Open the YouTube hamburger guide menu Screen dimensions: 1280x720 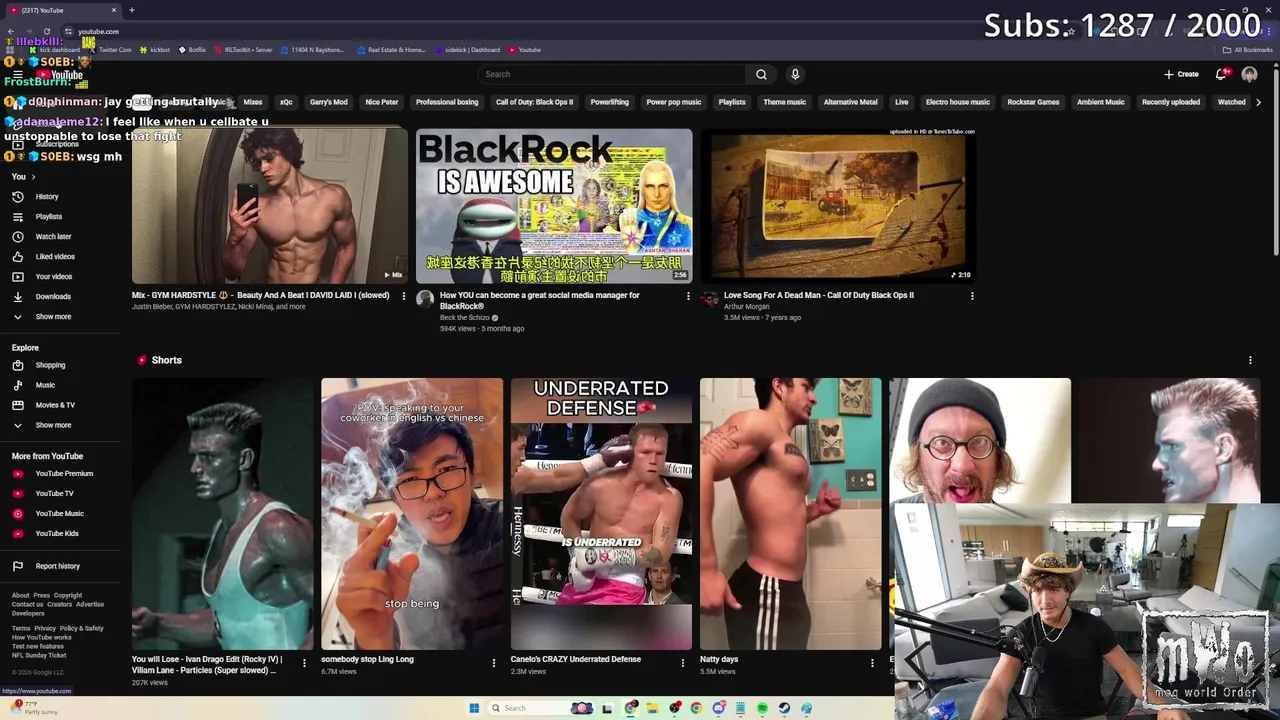pos(17,75)
